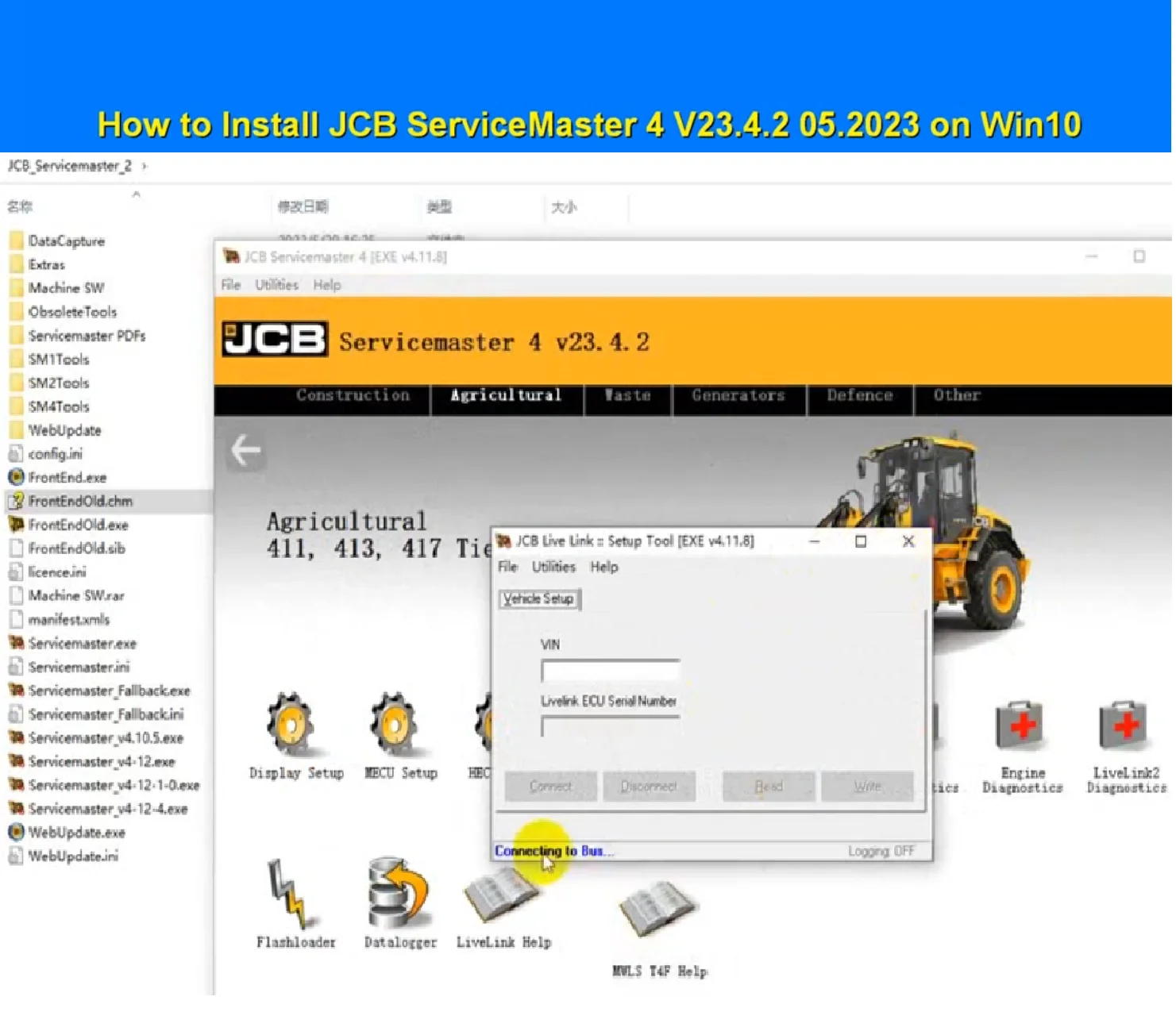The height and width of the screenshot is (1012, 1176).
Task: Click the JCB Live Link title icon
Action: point(503,543)
